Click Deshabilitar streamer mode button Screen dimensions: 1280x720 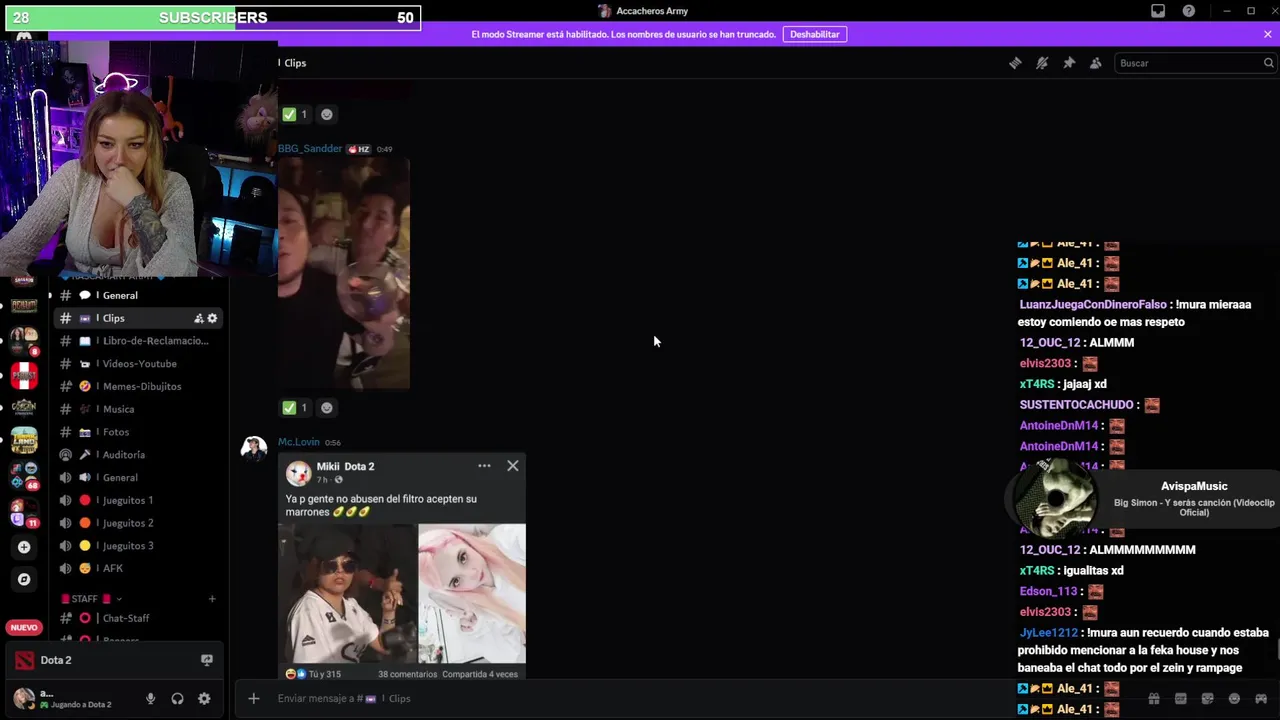coord(815,34)
